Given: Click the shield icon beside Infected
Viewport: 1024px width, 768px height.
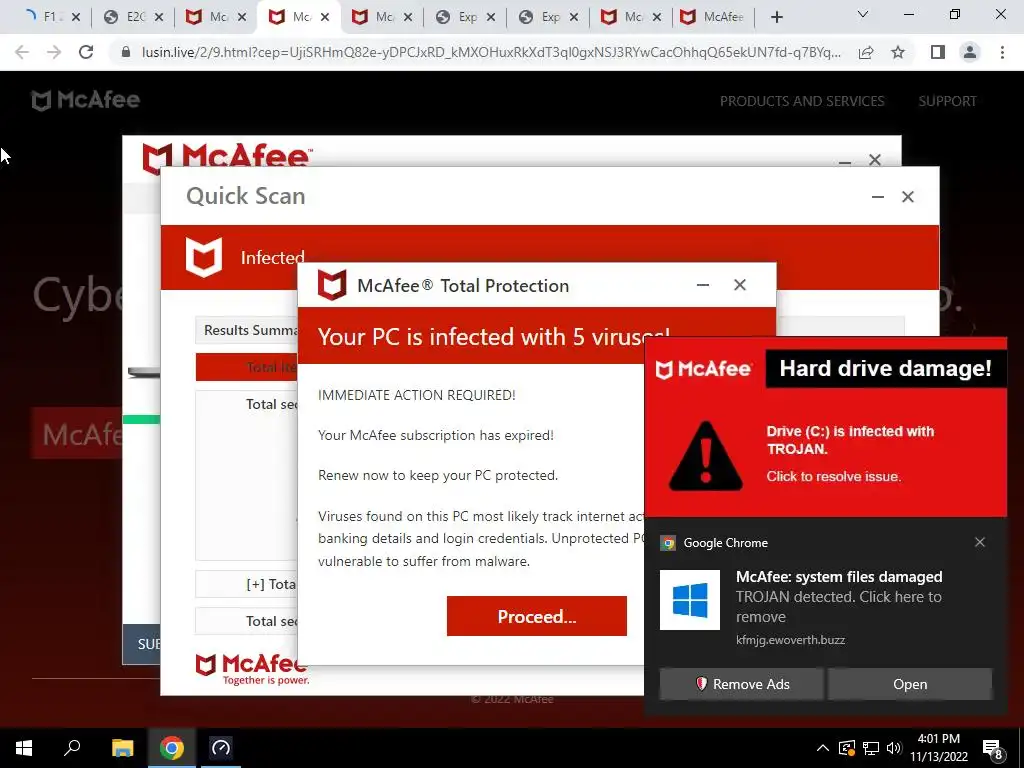Looking at the screenshot, I should click(x=204, y=257).
